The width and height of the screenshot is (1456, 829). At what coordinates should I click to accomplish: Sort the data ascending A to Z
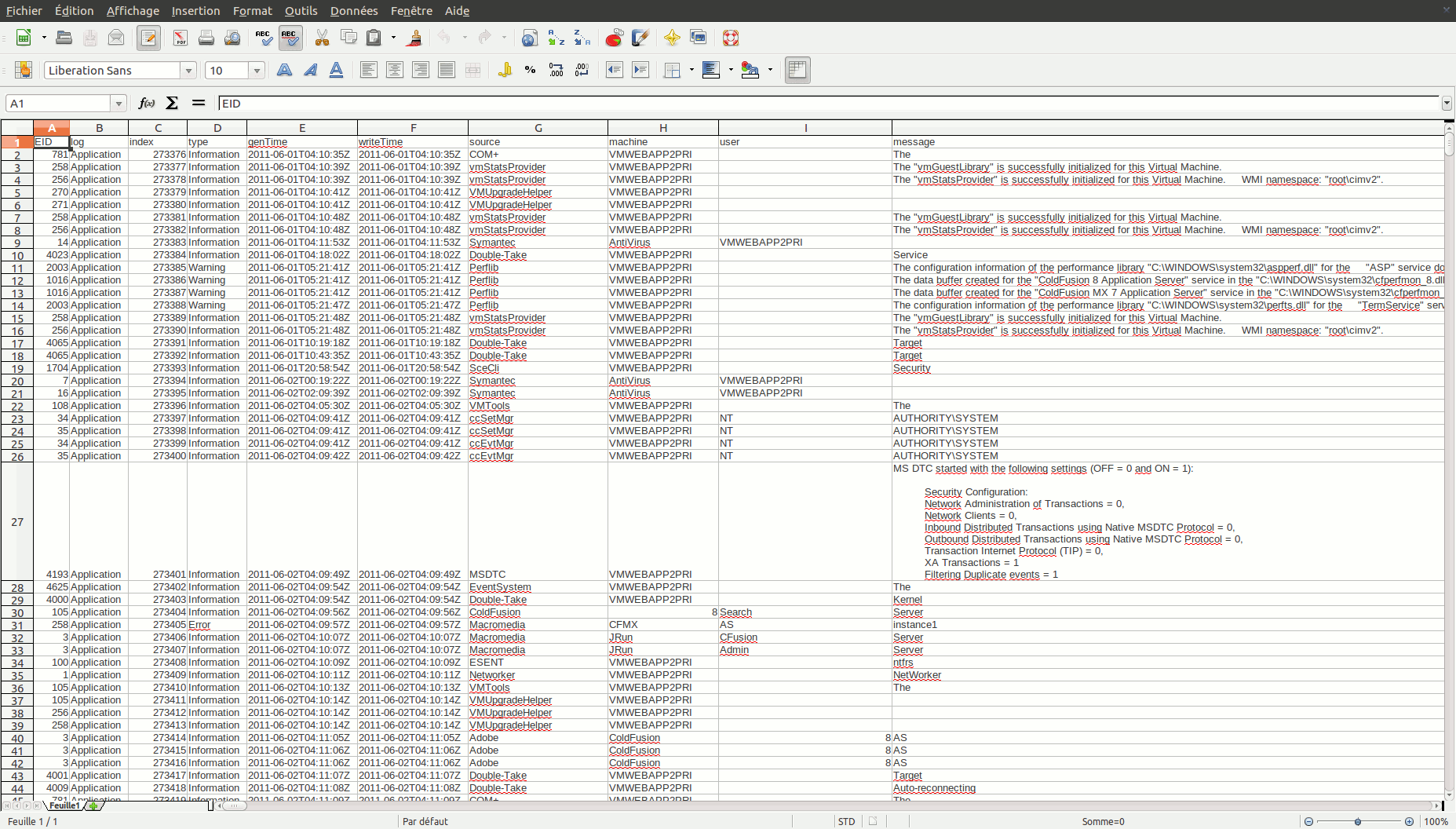coord(556,38)
